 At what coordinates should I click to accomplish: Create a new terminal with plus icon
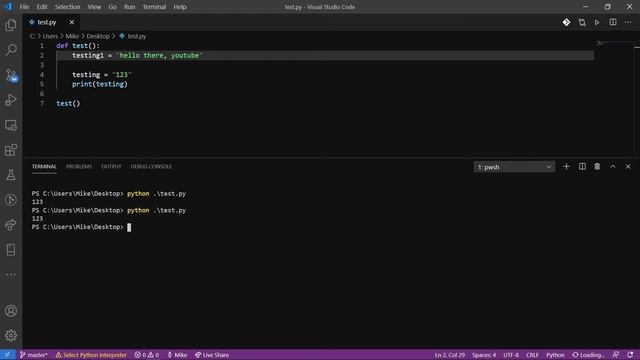tap(566, 167)
